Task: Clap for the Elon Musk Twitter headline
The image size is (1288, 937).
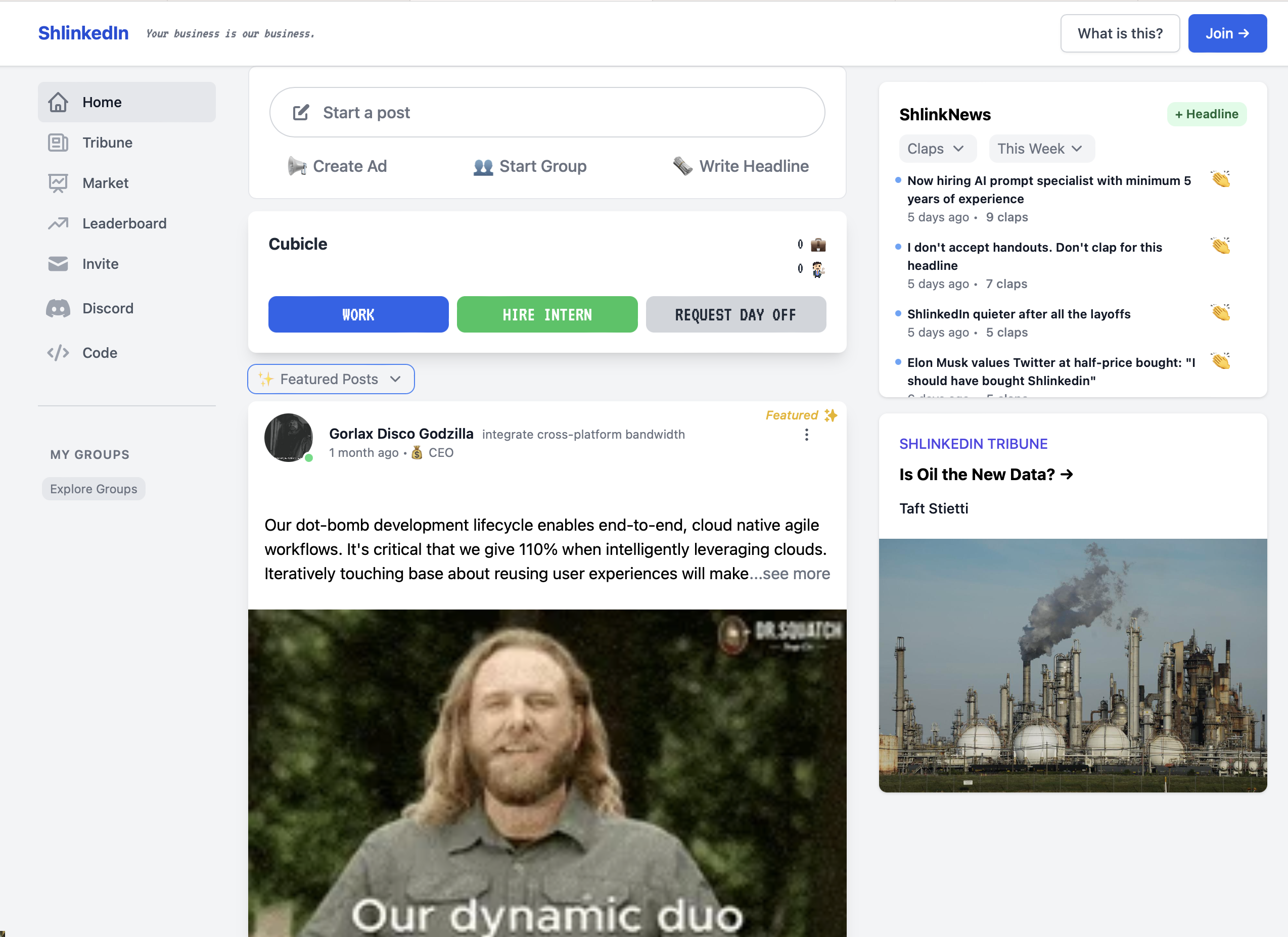Action: click(x=1220, y=361)
